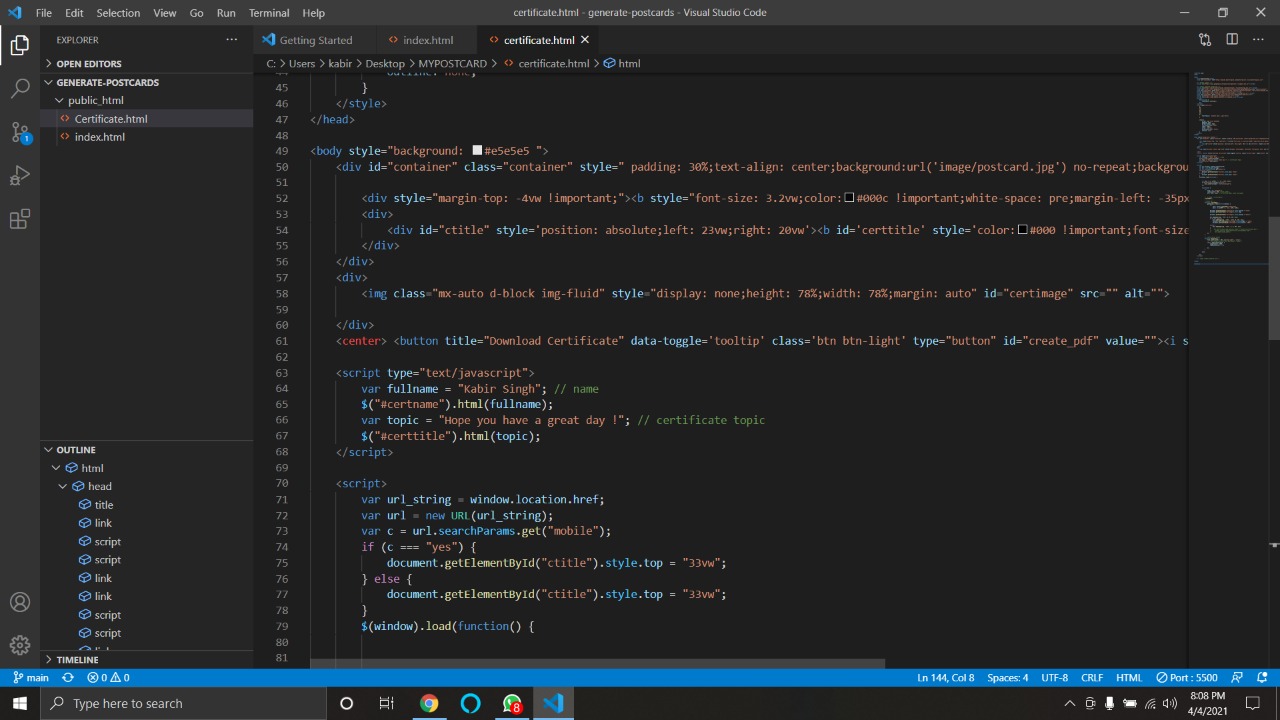Viewport: 1280px width, 720px height.
Task: Click the HTML language mode button
Action: [1128, 678]
